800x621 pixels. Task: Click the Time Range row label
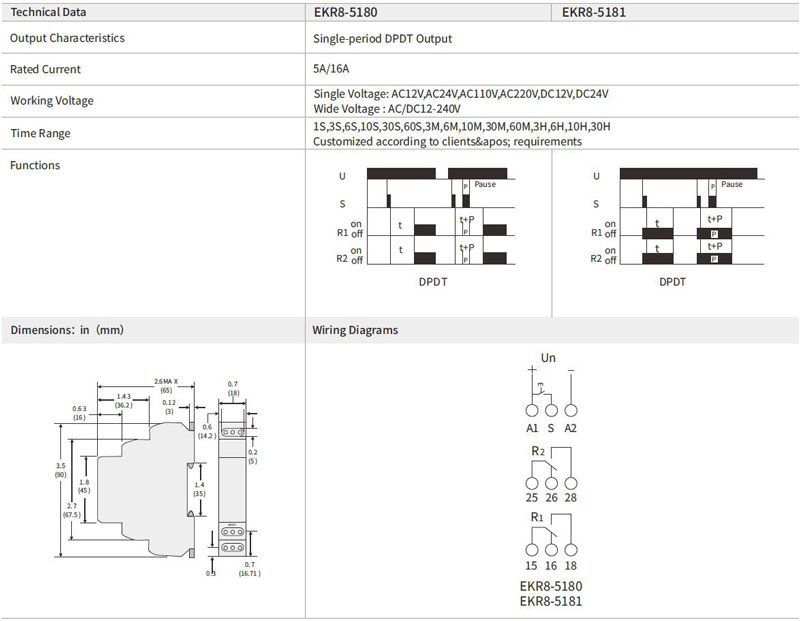pyautogui.click(x=40, y=133)
